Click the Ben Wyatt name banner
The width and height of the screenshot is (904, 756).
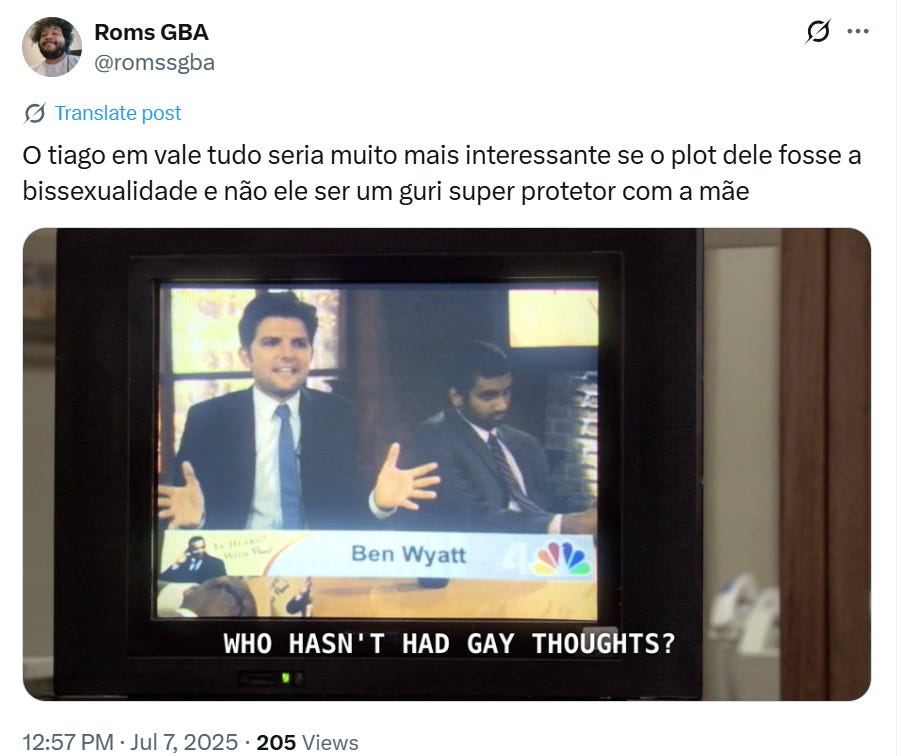pyautogui.click(x=408, y=554)
